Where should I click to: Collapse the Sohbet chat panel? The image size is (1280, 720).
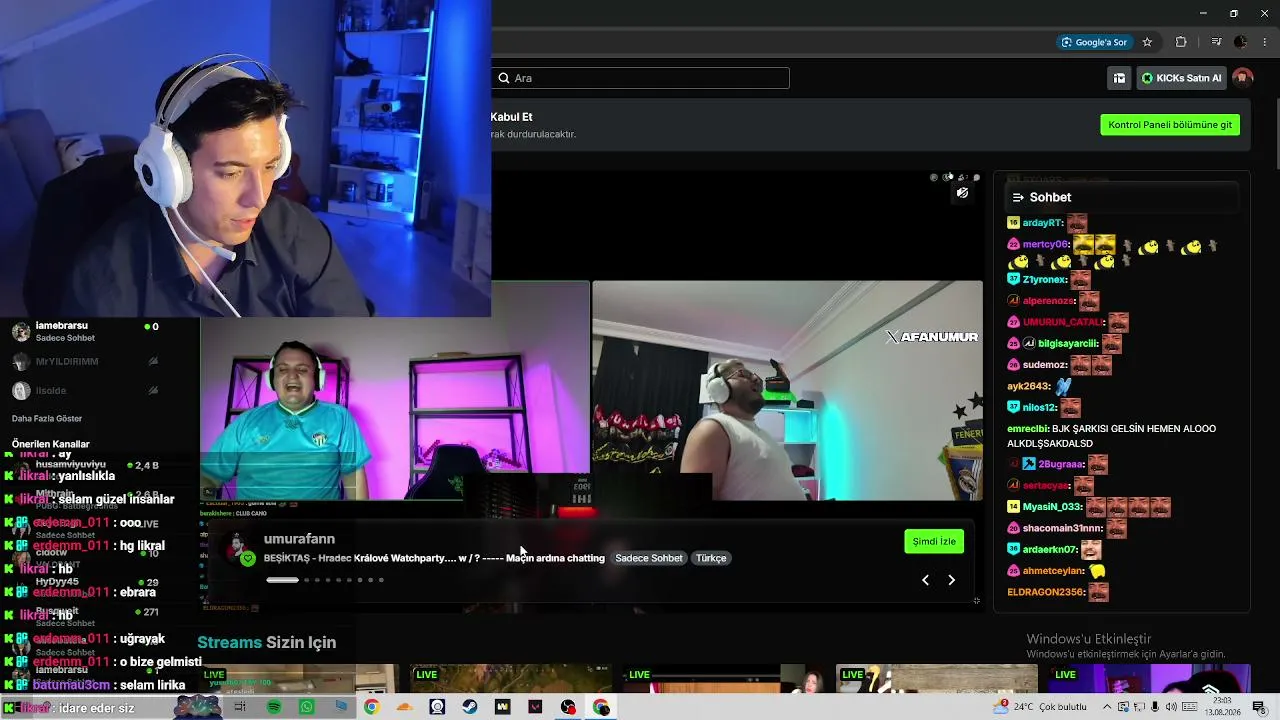1018,198
